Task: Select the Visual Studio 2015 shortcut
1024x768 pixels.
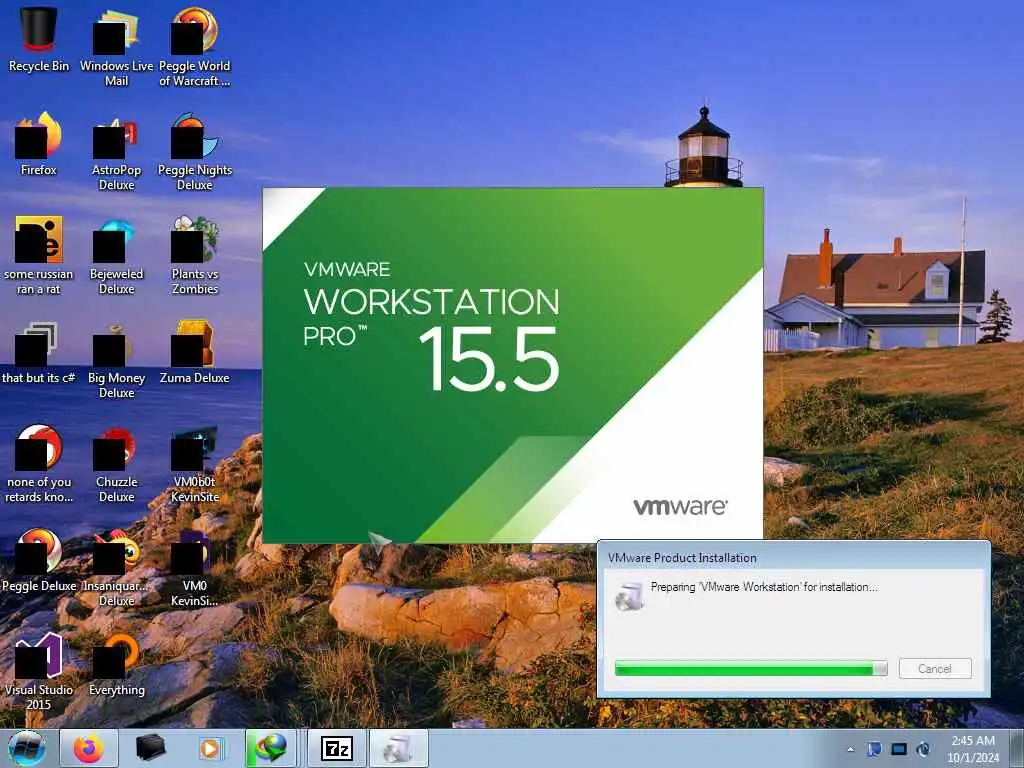Action: 39,671
